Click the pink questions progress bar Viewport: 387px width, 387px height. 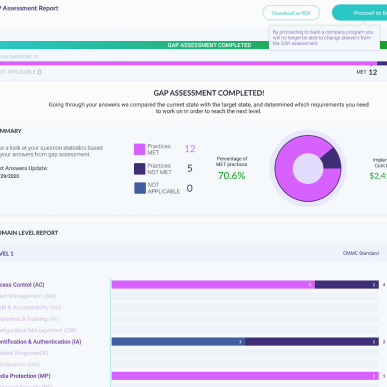point(188,63)
